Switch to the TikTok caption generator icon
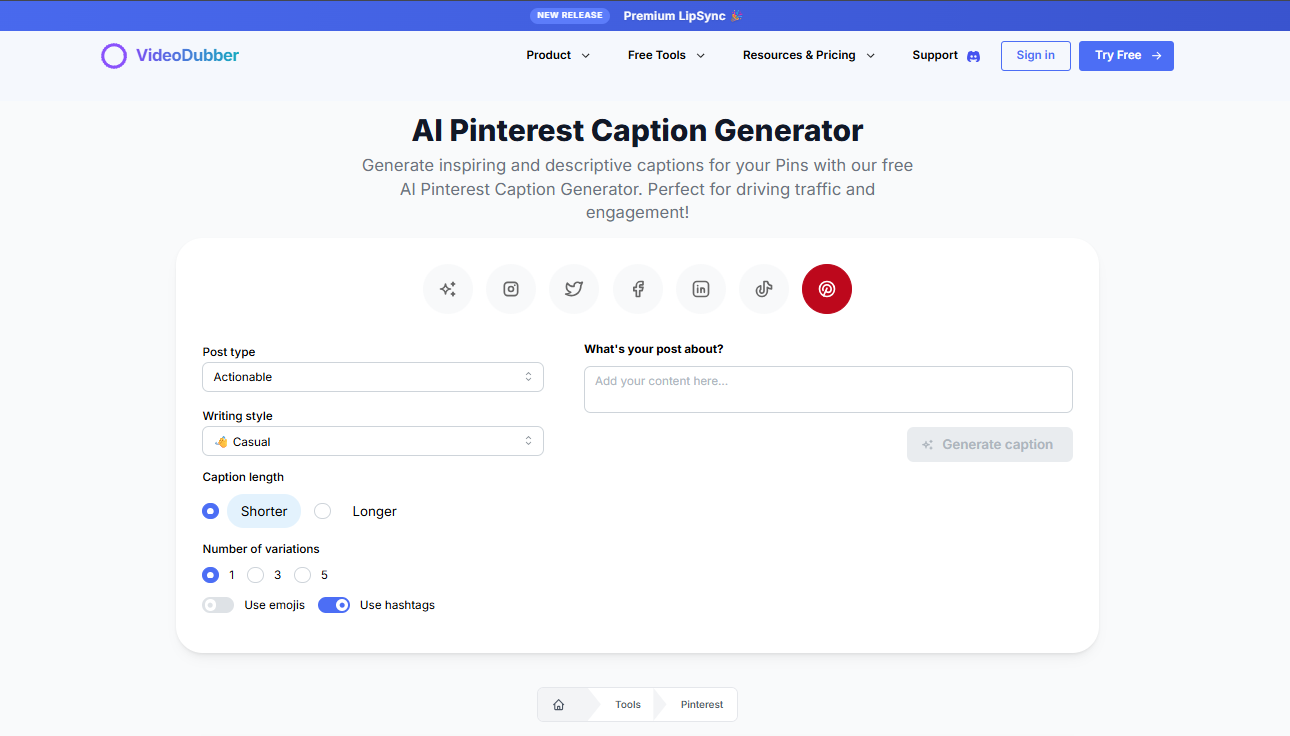The image size is (1290, 736). click(764, 289)
